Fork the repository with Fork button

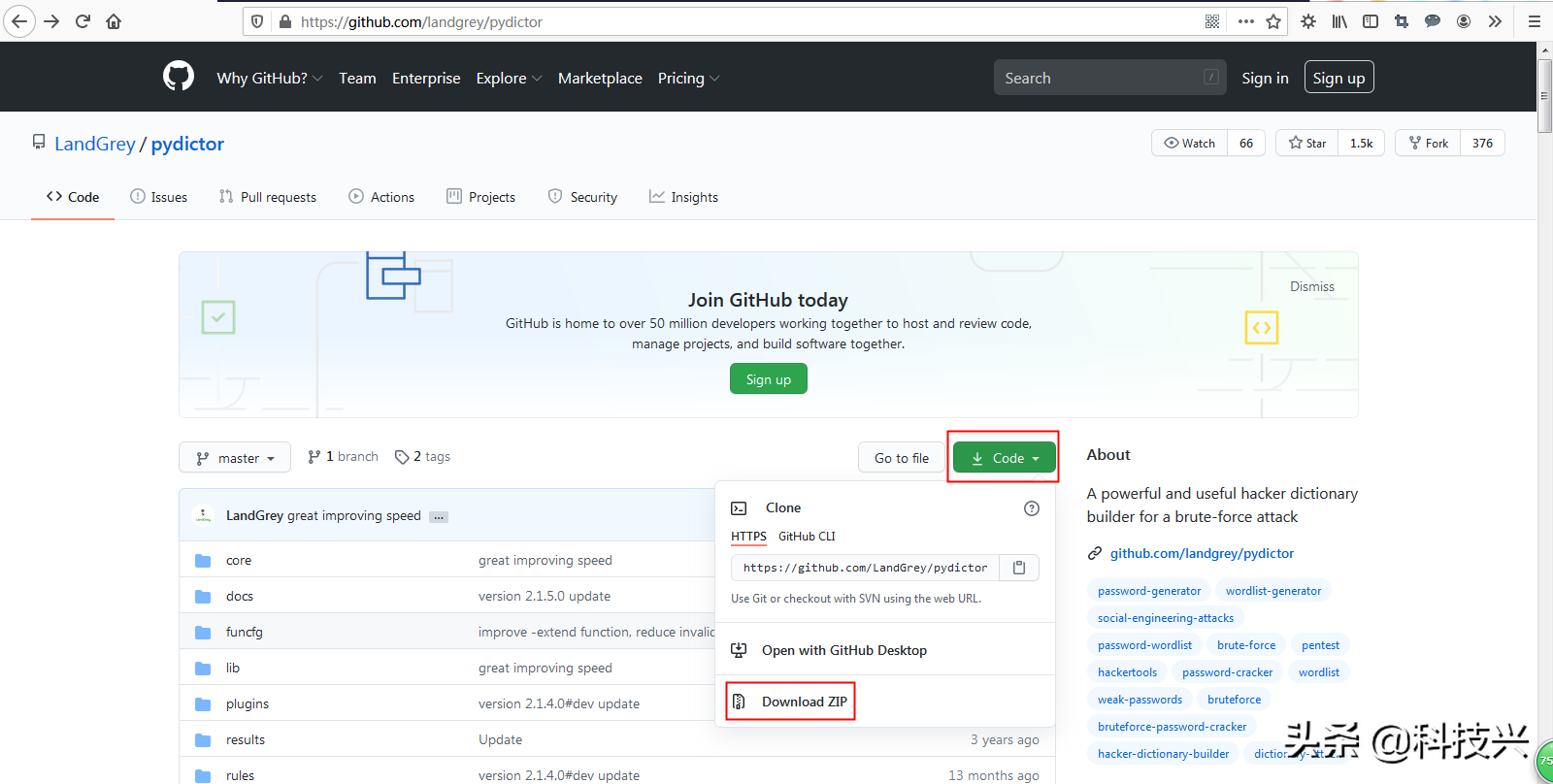[x=1429, y=144]
